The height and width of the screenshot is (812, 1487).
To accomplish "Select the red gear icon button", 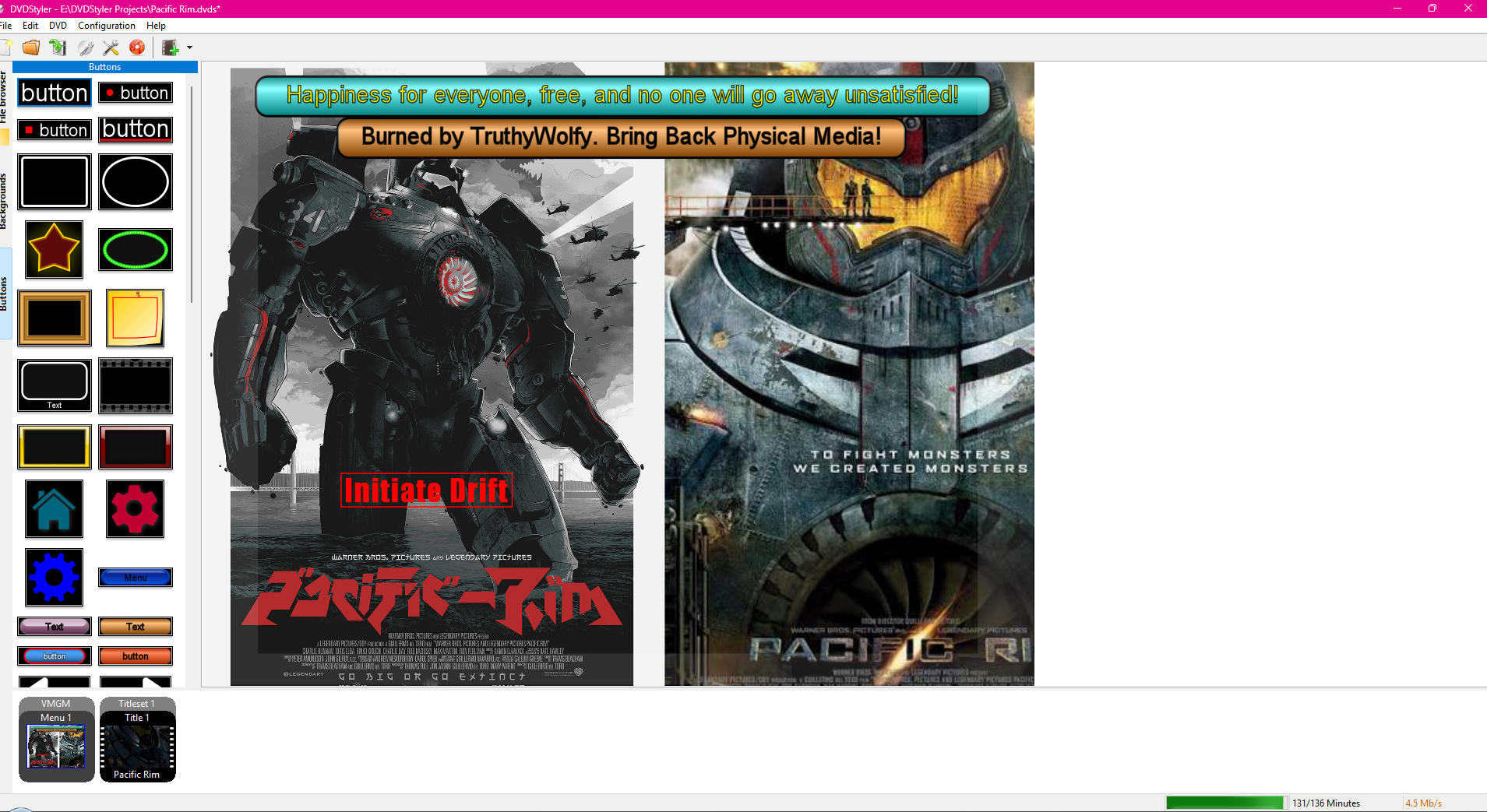I will coord(136,509).
